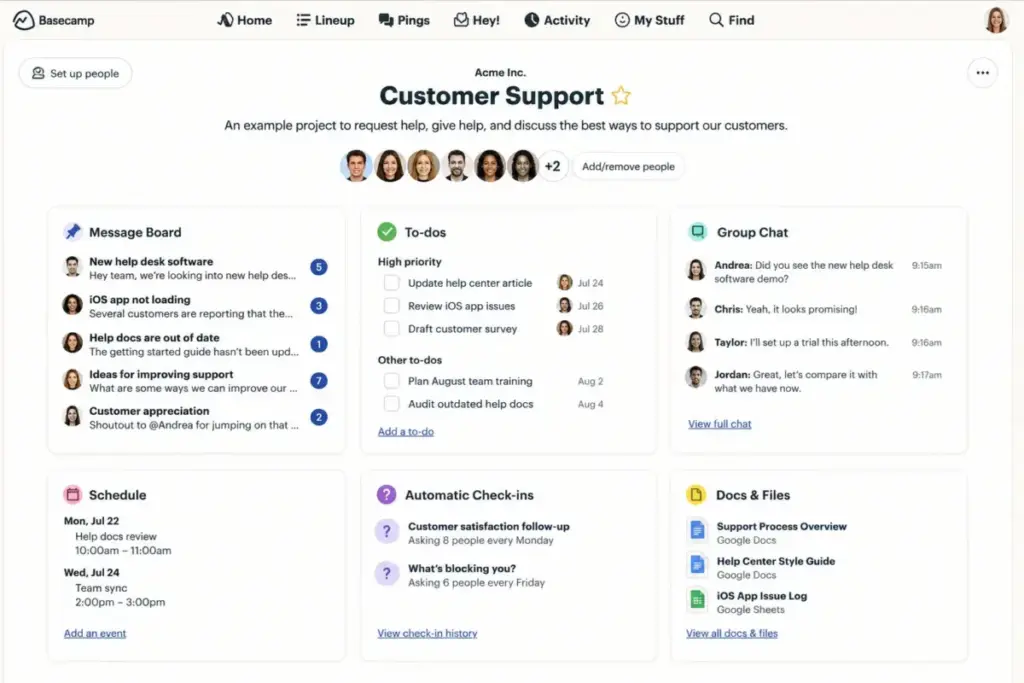1024x683 pixels.
Task: Click Support Process Overview doc icon
Action: [697, 530]
